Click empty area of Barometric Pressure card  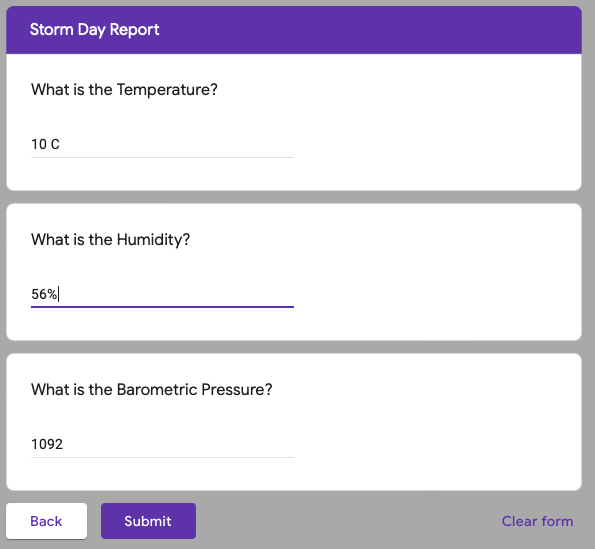click(436, 423)
